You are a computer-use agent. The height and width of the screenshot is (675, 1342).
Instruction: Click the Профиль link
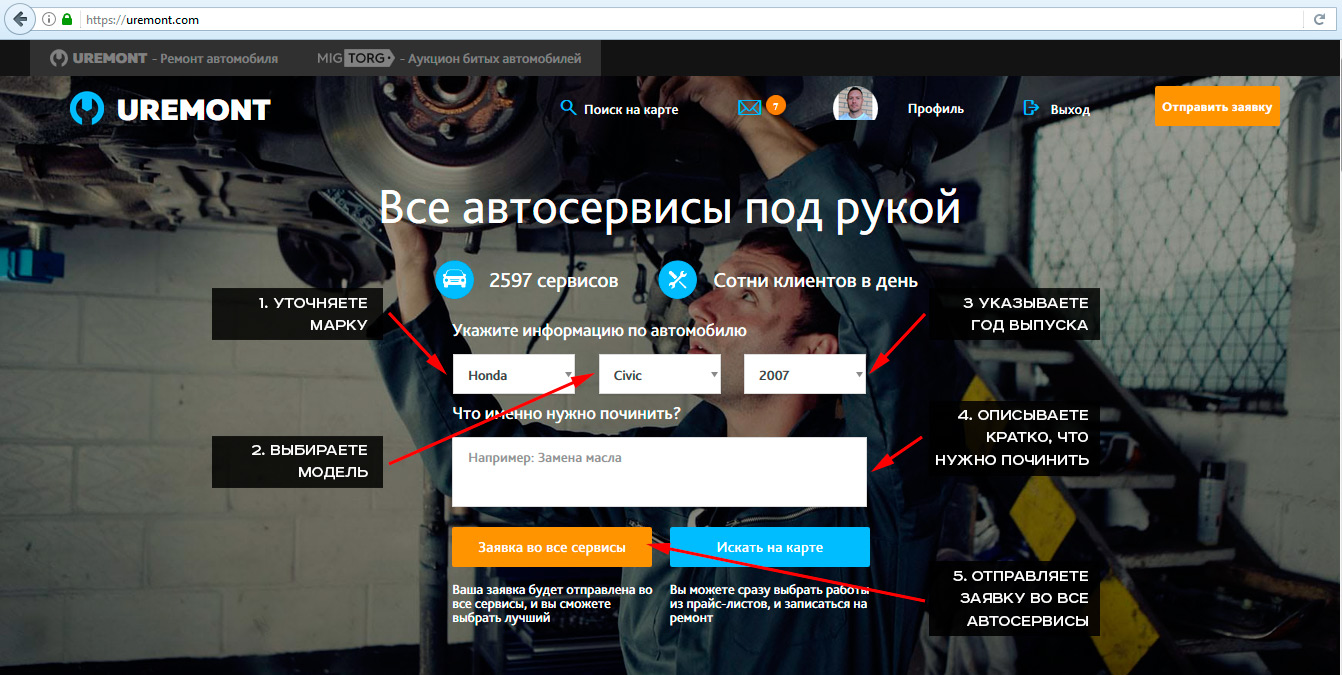[x=935, y=109]
